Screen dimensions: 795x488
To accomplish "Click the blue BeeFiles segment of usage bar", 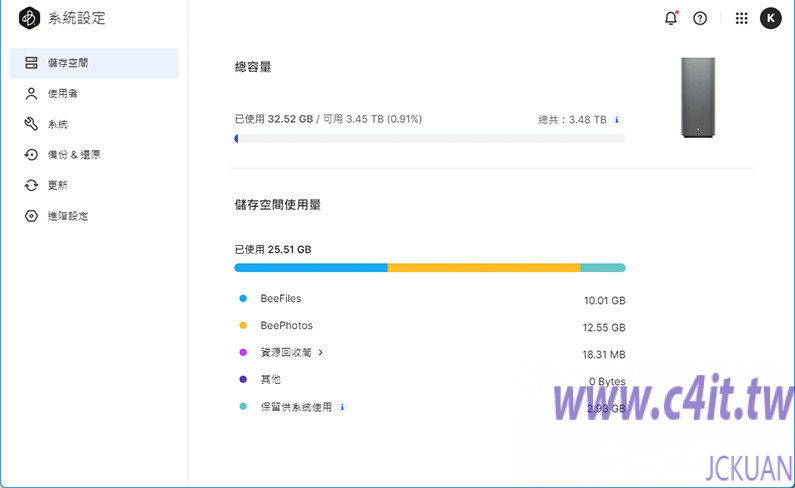I will pos(311,268).
